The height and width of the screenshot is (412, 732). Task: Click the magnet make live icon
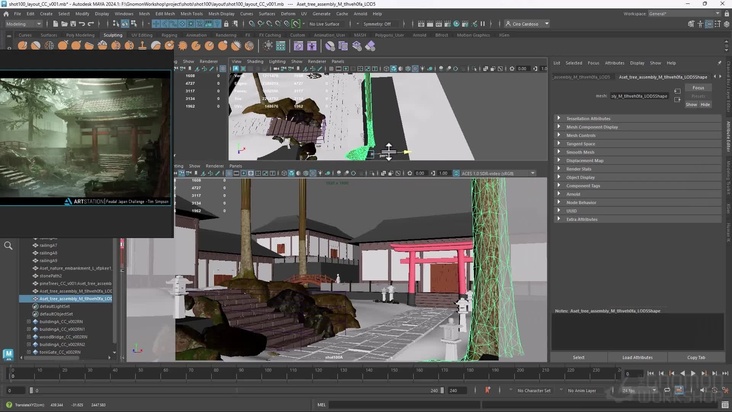tap(296, 24)
